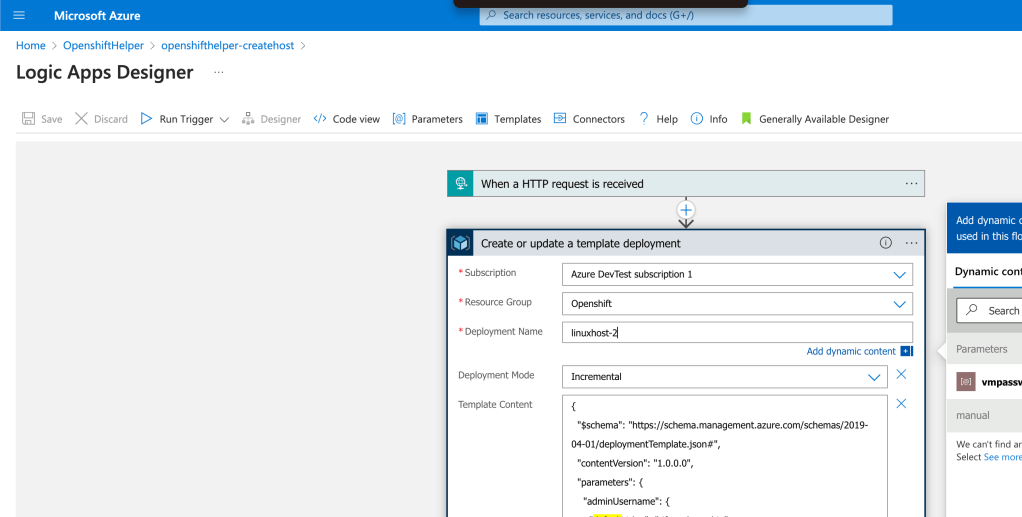Remove the Deployment Mode parameter

tap(901, 374)
